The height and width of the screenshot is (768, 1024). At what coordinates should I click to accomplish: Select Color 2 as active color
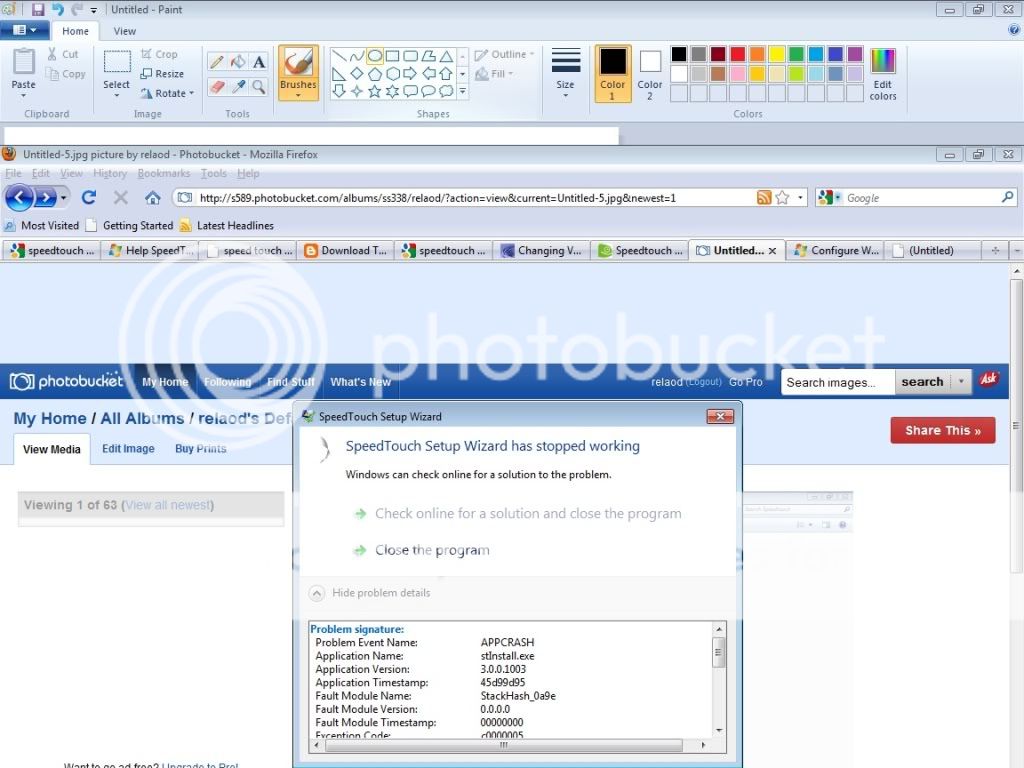point(650,73)
